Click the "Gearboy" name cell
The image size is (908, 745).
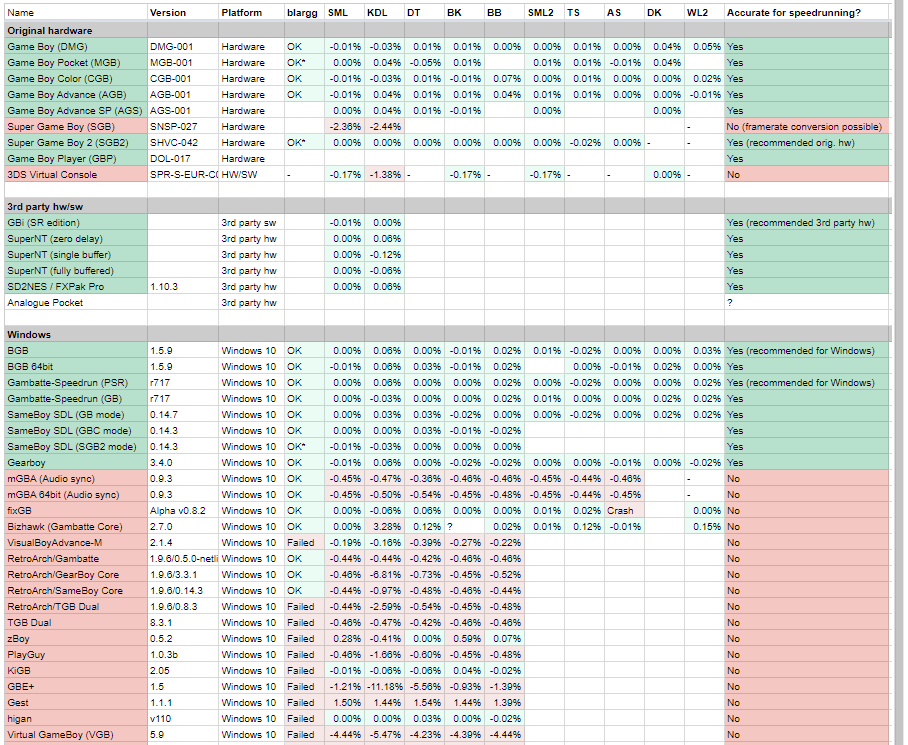click(76, 463)
